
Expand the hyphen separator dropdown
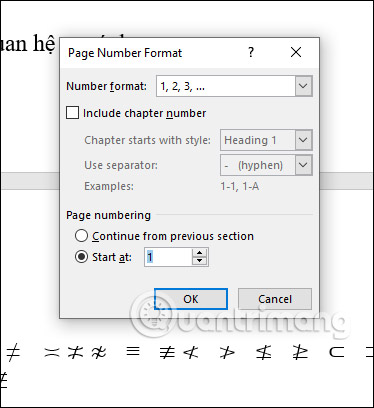tap(303, 165)
